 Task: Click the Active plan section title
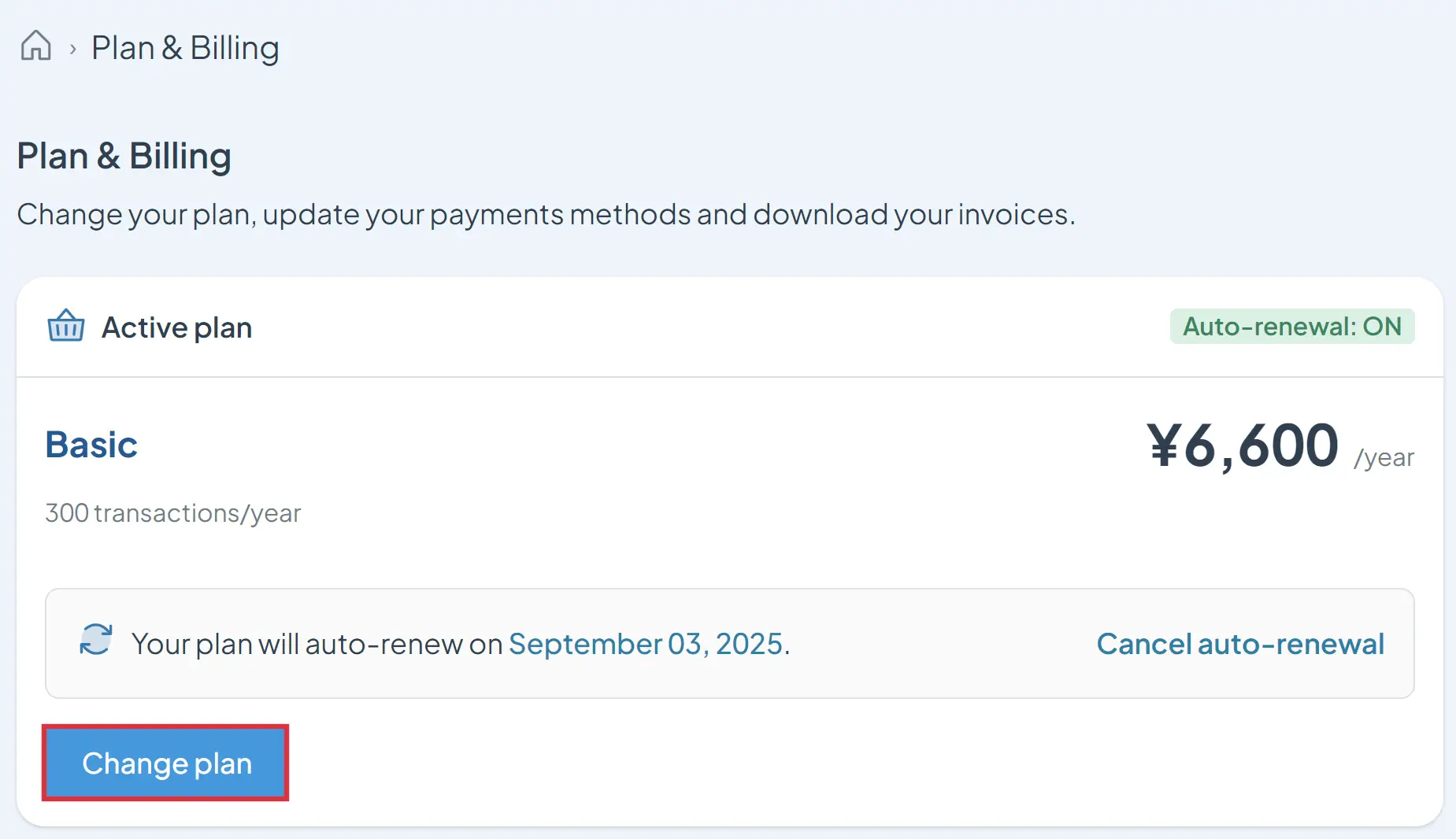click(176, 327)
